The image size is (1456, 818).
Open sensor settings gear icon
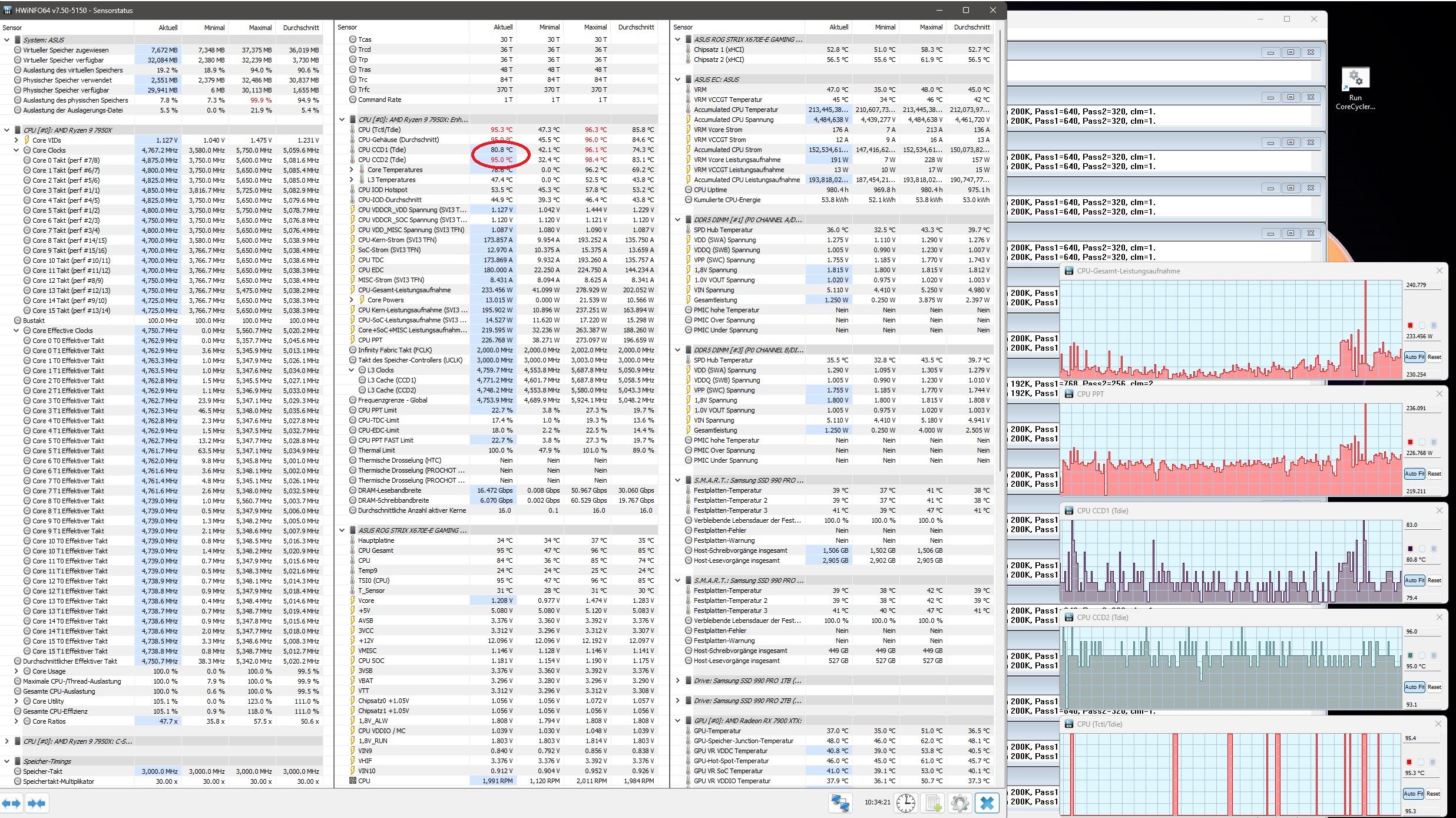pyautogui.click(x=960, y=803)
